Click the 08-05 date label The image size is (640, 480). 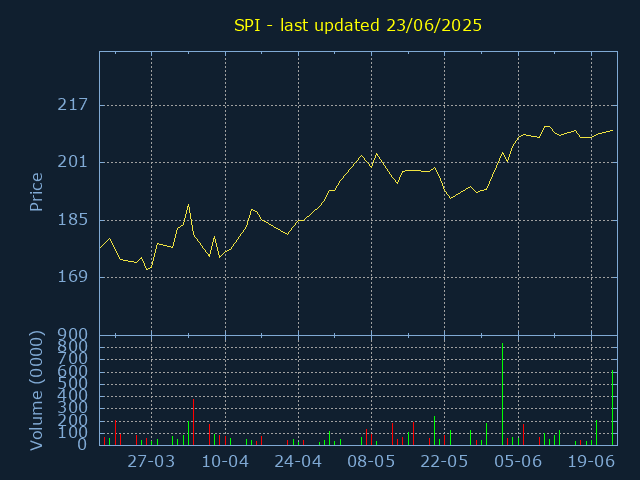click(371, 462)
